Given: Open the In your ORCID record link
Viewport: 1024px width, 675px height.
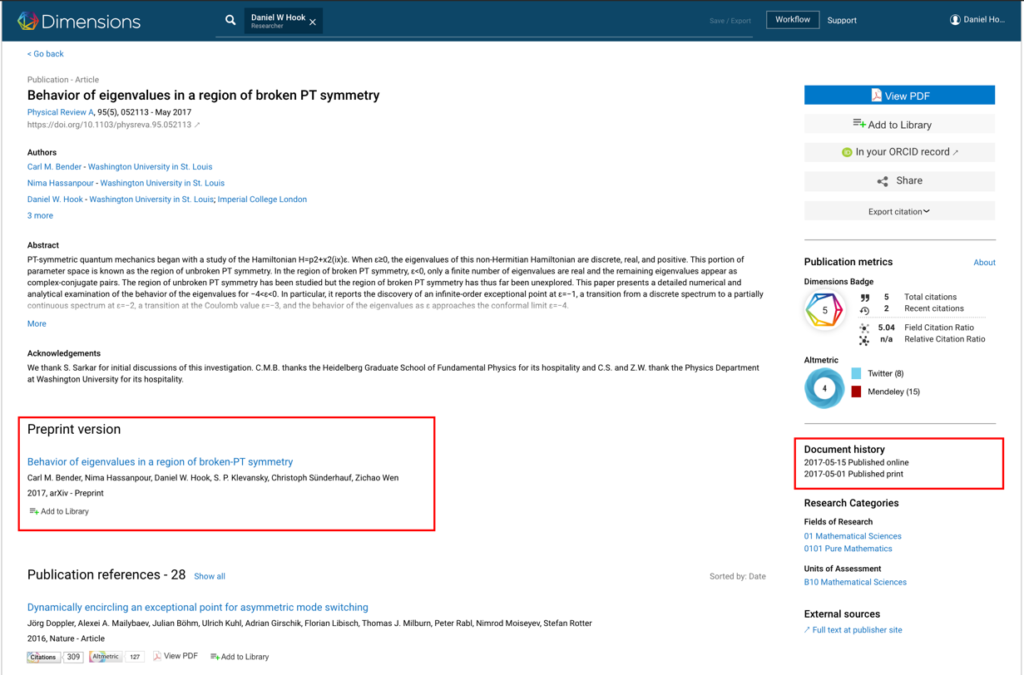Looking at the screenshot, I should tap(899, 152).
